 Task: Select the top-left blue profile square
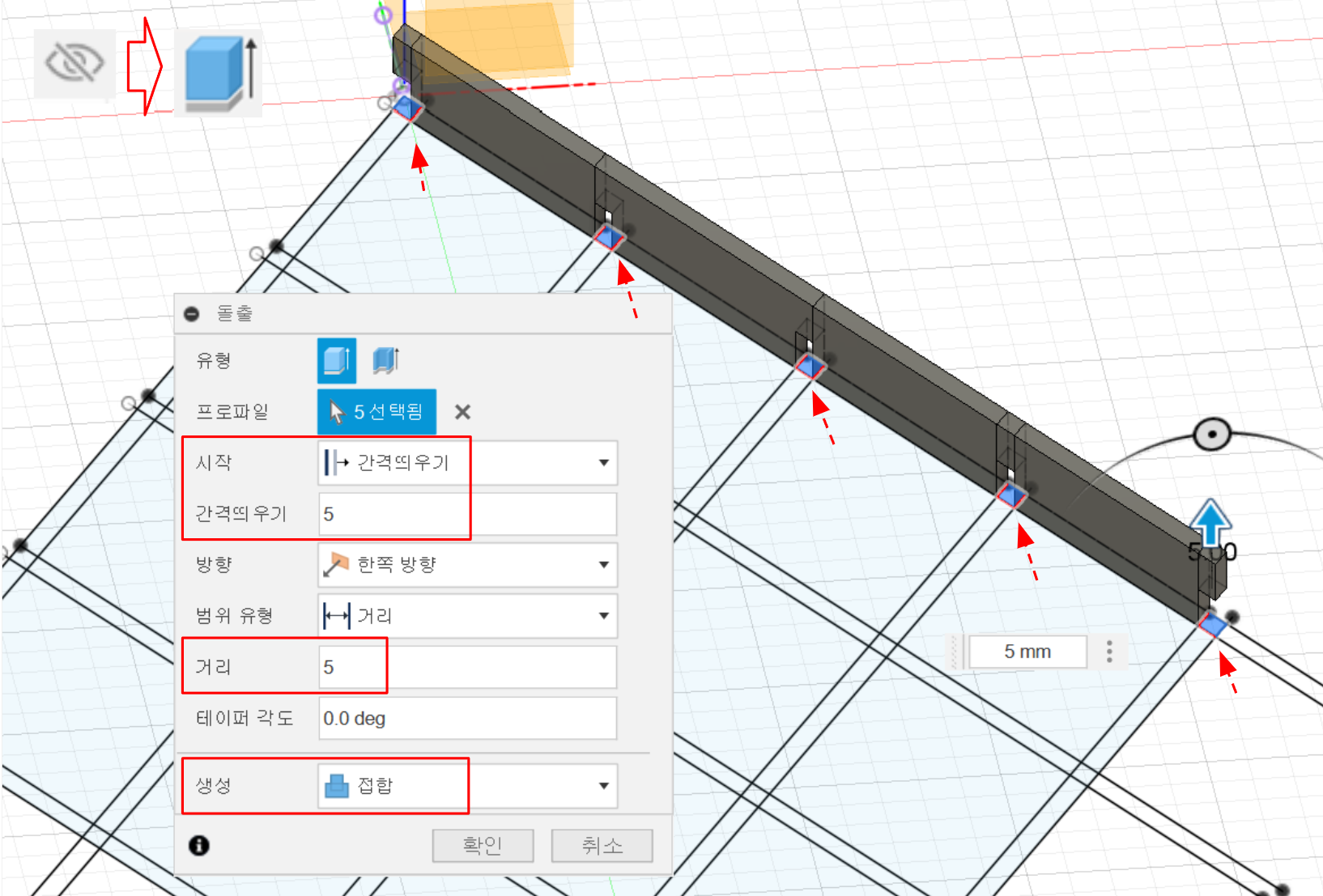[406, 107]
